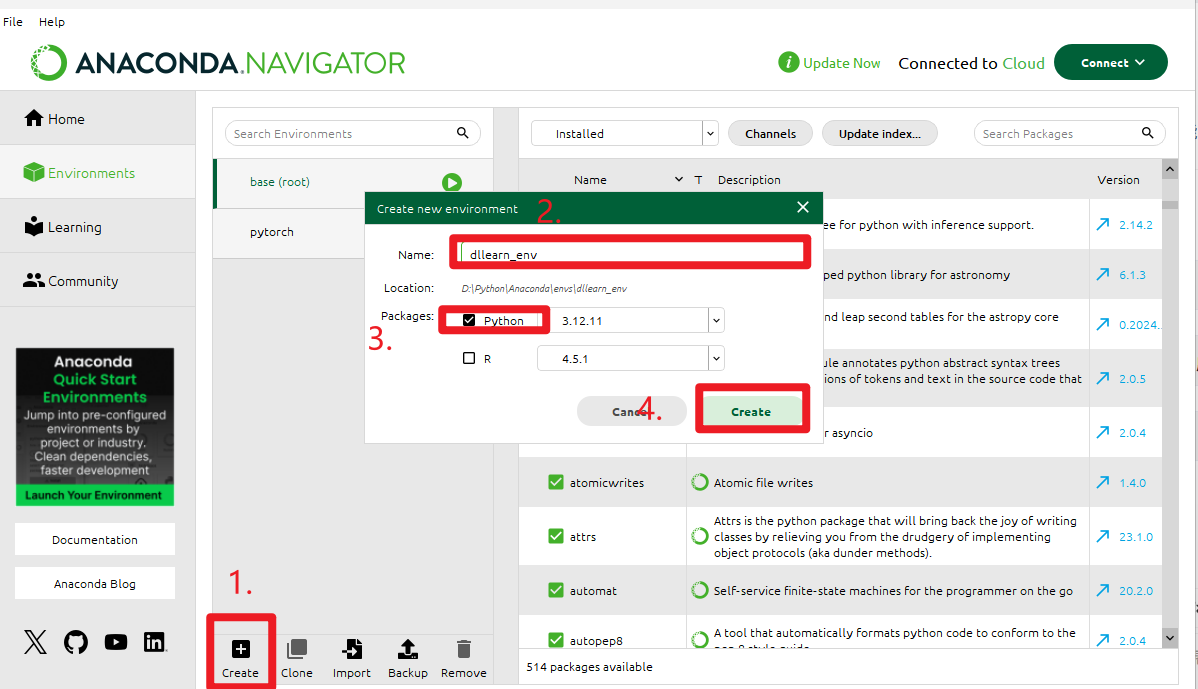Click the Clone environment icon
Viewport: 1198px width, 689px height.
click(296, 649)
